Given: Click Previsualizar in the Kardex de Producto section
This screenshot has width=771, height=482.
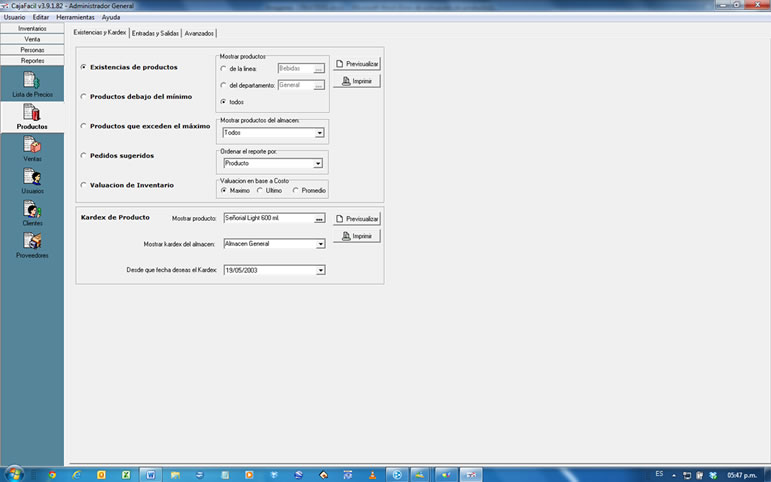Looking at the screenshot, I should pos(357,218).
